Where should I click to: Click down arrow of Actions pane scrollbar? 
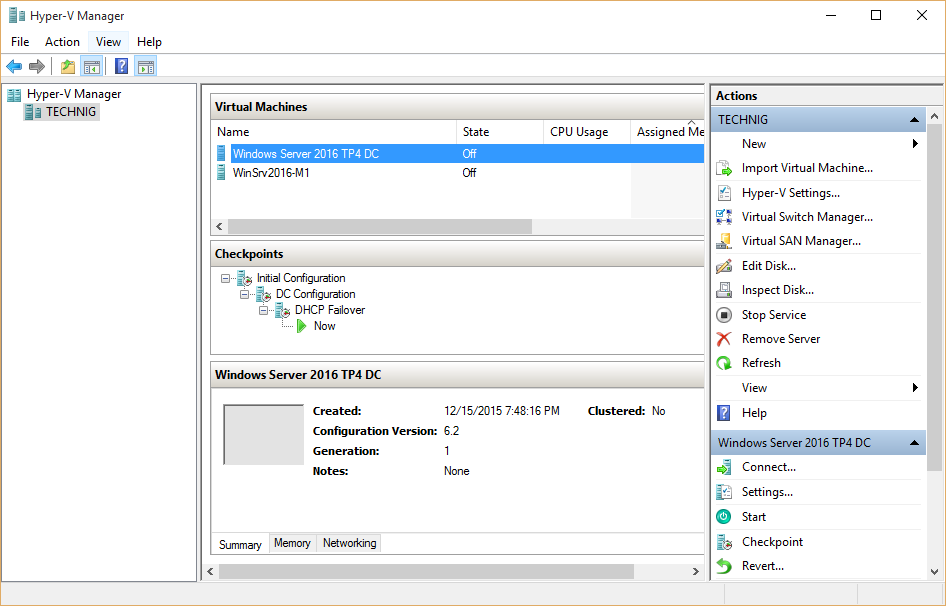point(935,572)
